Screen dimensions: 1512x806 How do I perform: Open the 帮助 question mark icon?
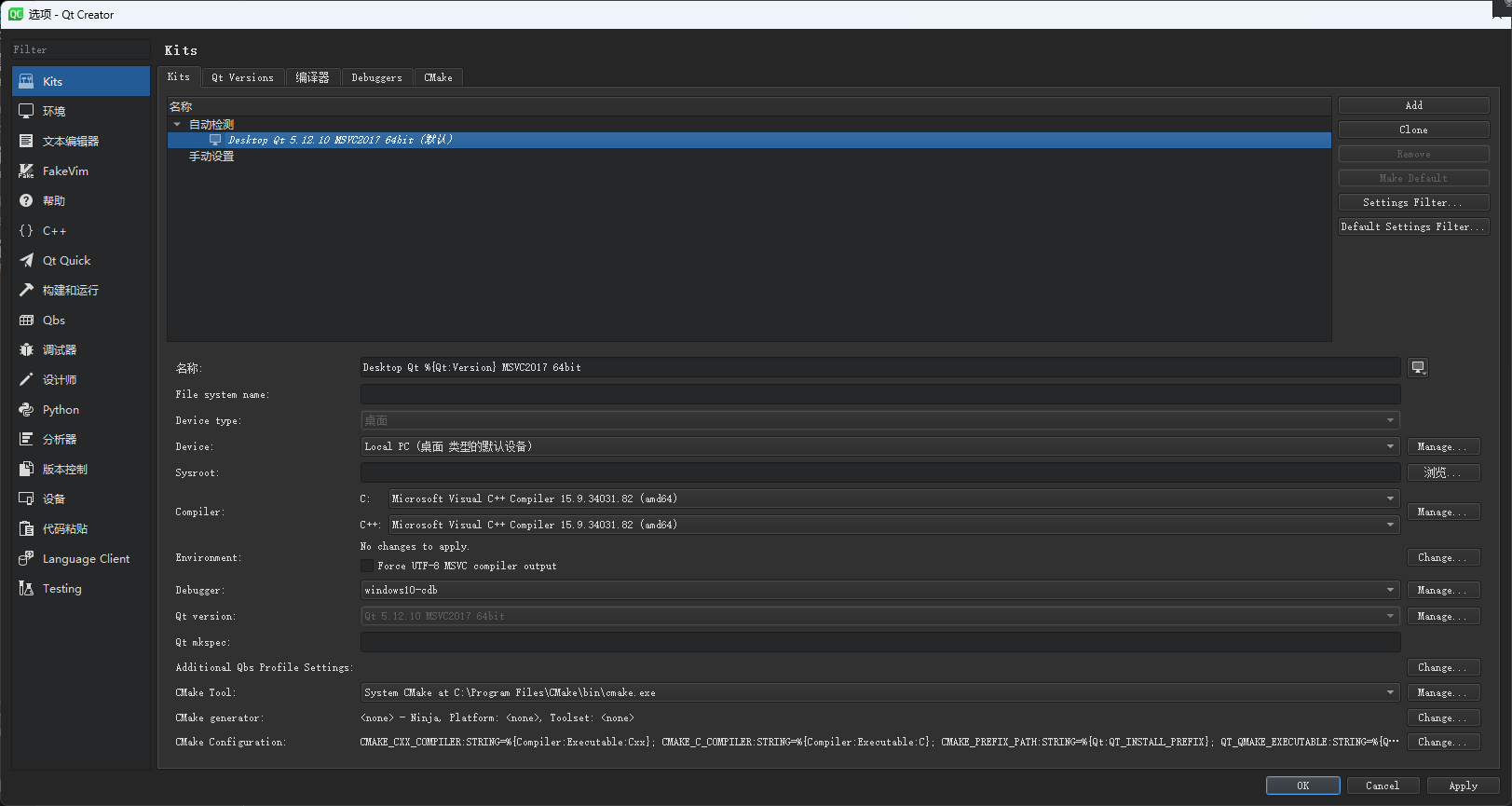pos(26,200)
